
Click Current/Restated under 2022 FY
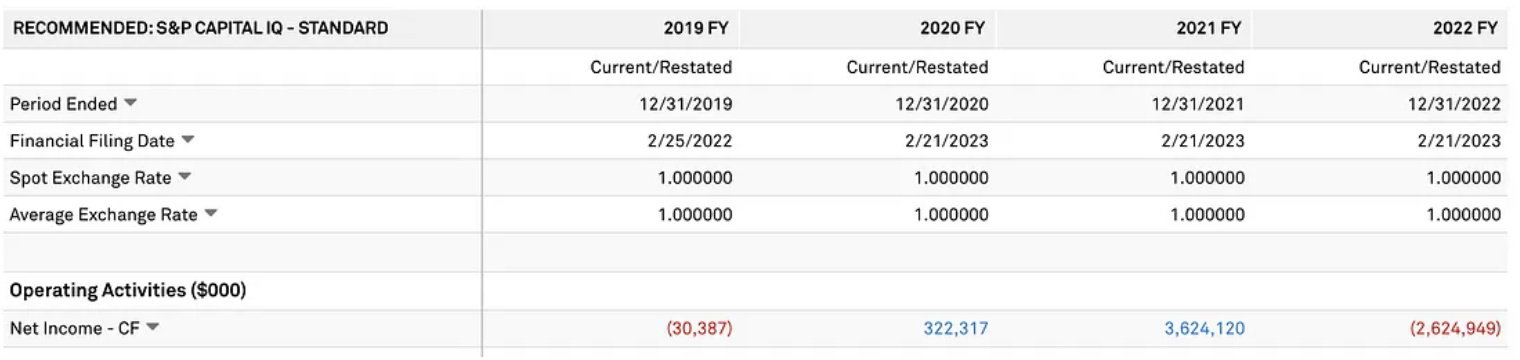tap(1430, 67)
